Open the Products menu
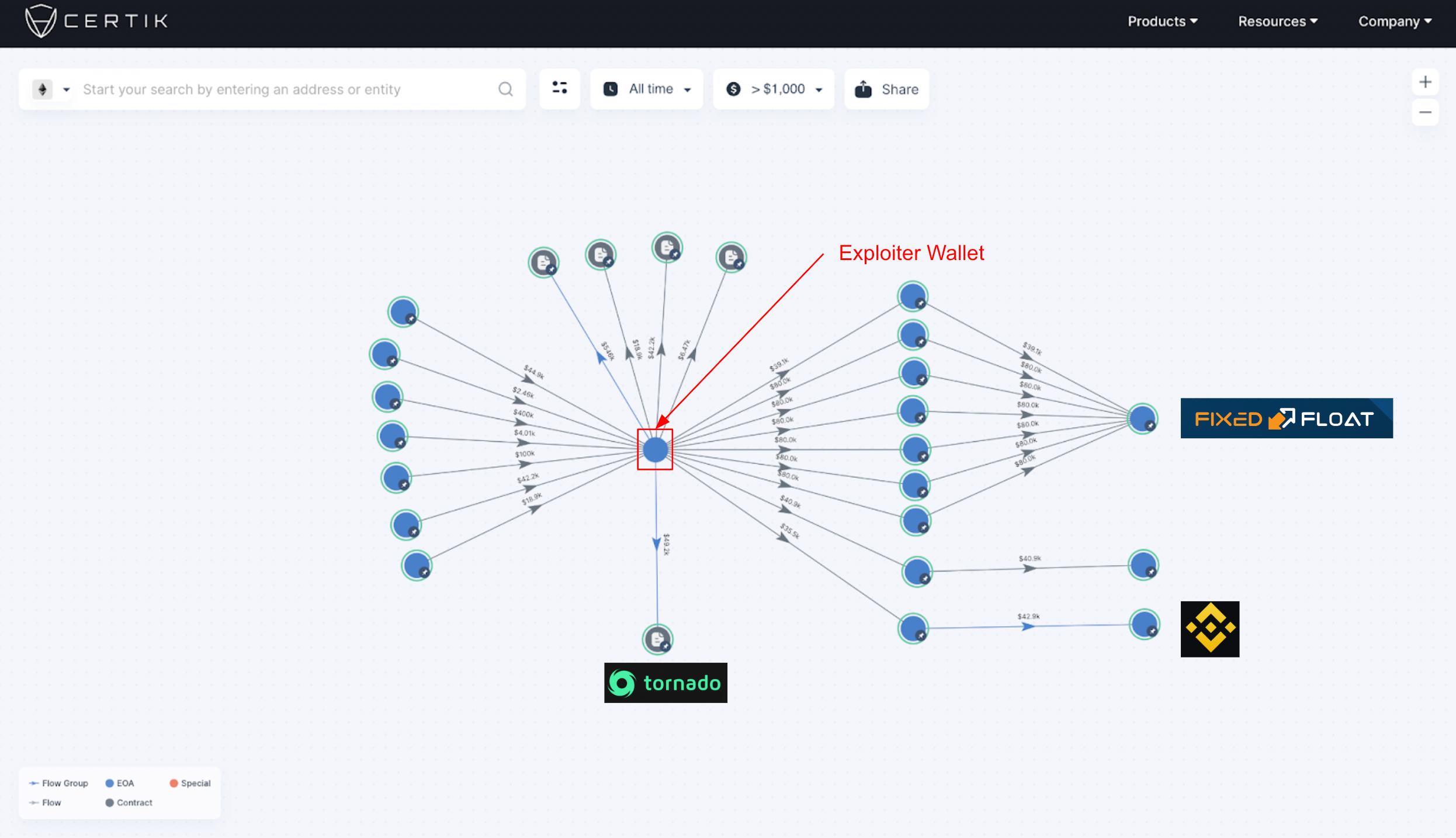This screenshot has height=838, width=1456. pos(1162,22)
